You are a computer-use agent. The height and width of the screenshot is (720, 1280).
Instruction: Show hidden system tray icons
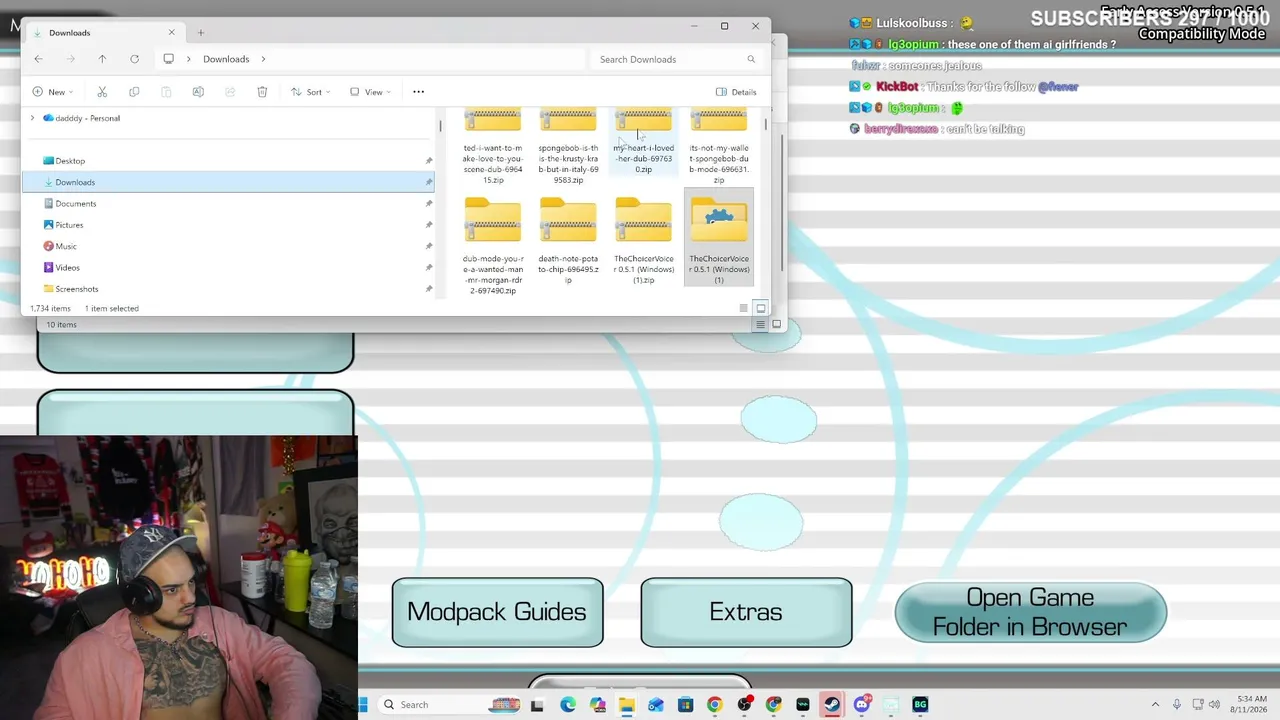click(x=1155, y=705)
